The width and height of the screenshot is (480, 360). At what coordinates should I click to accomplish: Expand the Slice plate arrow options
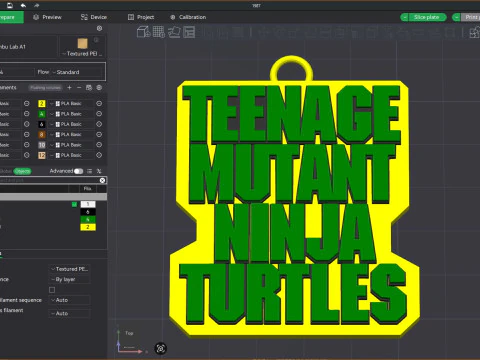point(405,17)
